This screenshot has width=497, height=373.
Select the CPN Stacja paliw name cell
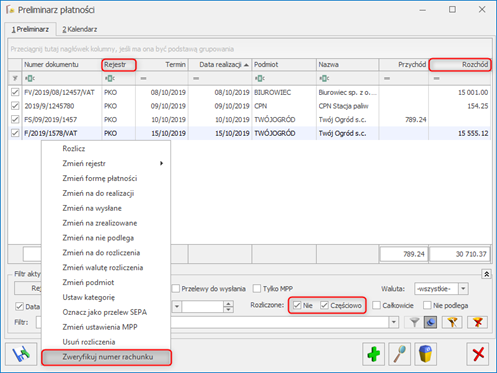[x=347, y=106]
